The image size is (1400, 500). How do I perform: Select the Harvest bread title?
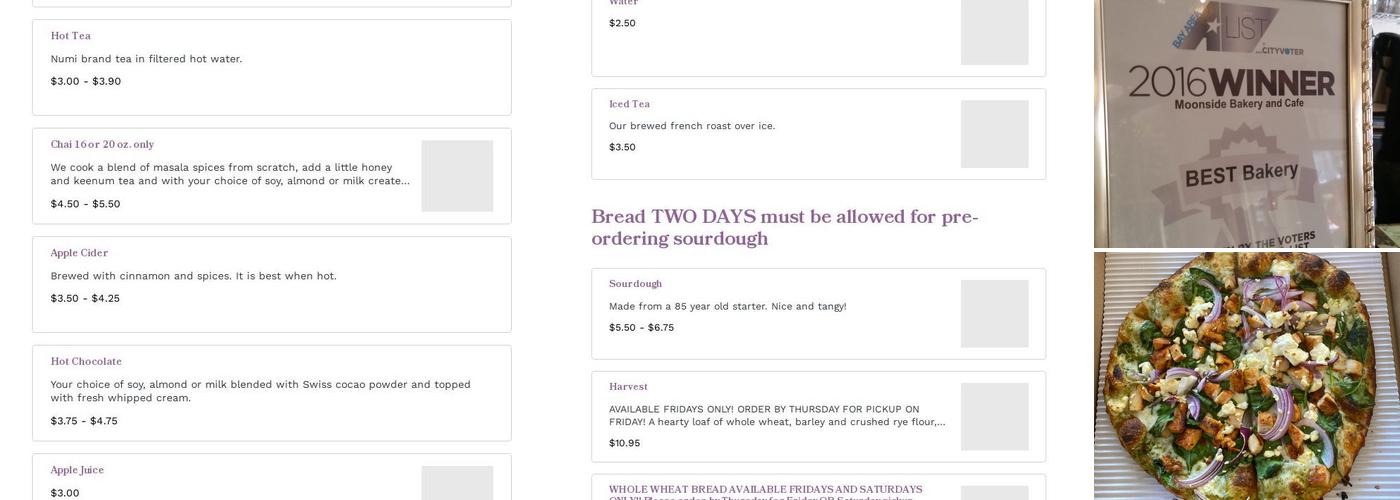pyautogui.click(x=628, y=387)
